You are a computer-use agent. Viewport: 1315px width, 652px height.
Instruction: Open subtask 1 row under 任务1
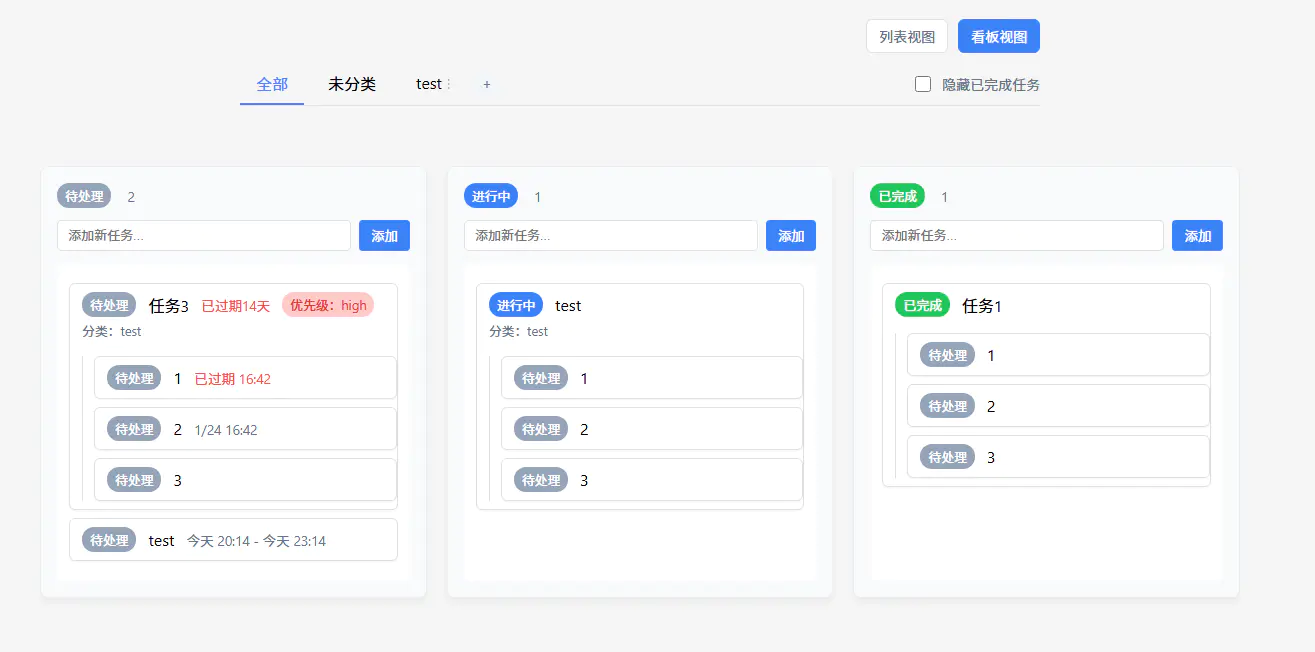(1058, 355)
